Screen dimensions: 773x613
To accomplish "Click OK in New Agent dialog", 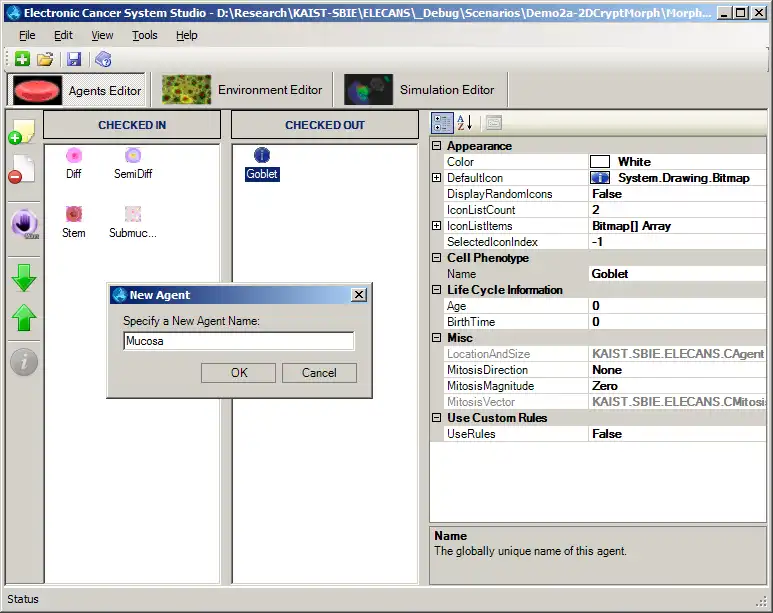I will pos(239,373).
